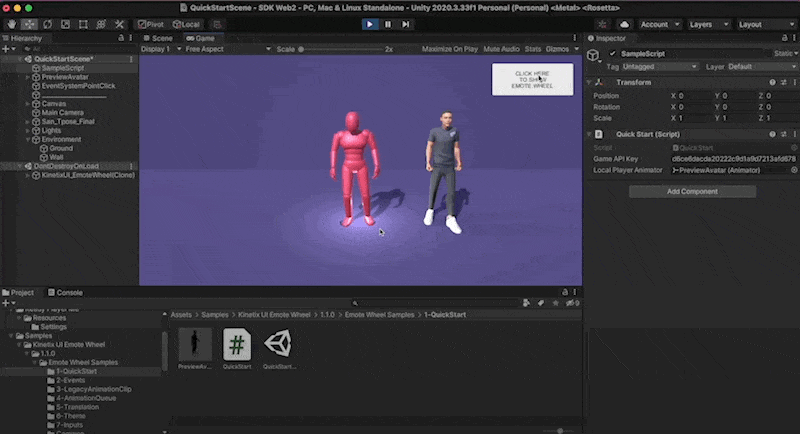
Task: Select the Inspector tab
Action: [x=607, y=38]
